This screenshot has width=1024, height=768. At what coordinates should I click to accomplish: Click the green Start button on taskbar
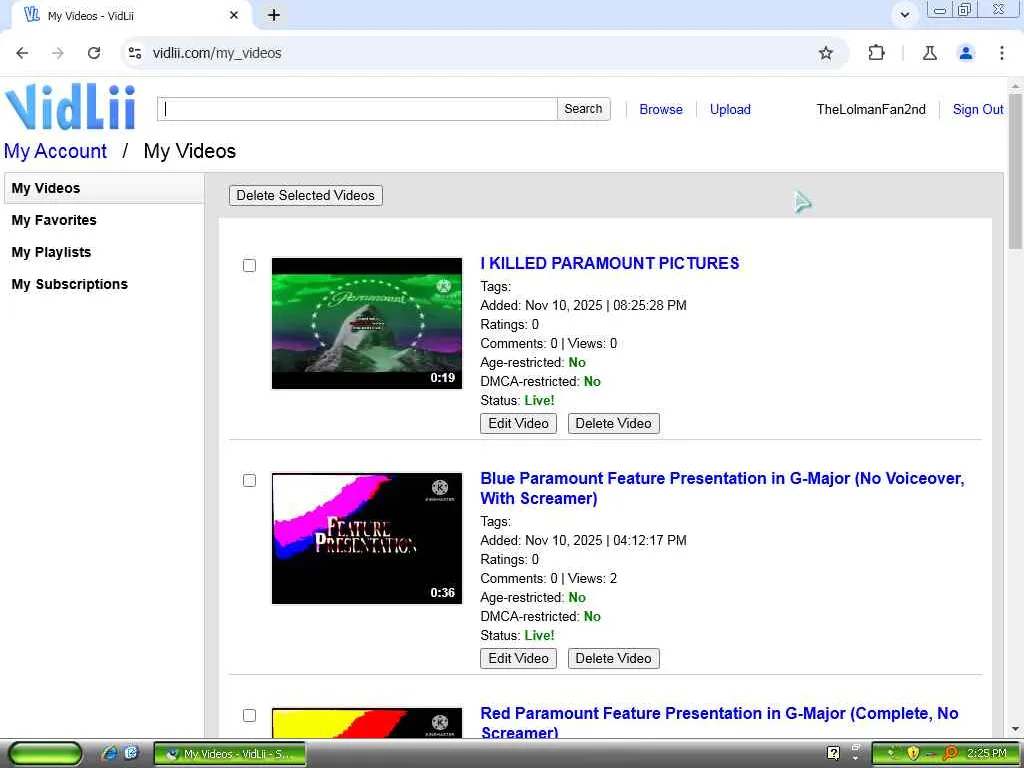coord(45,754)
